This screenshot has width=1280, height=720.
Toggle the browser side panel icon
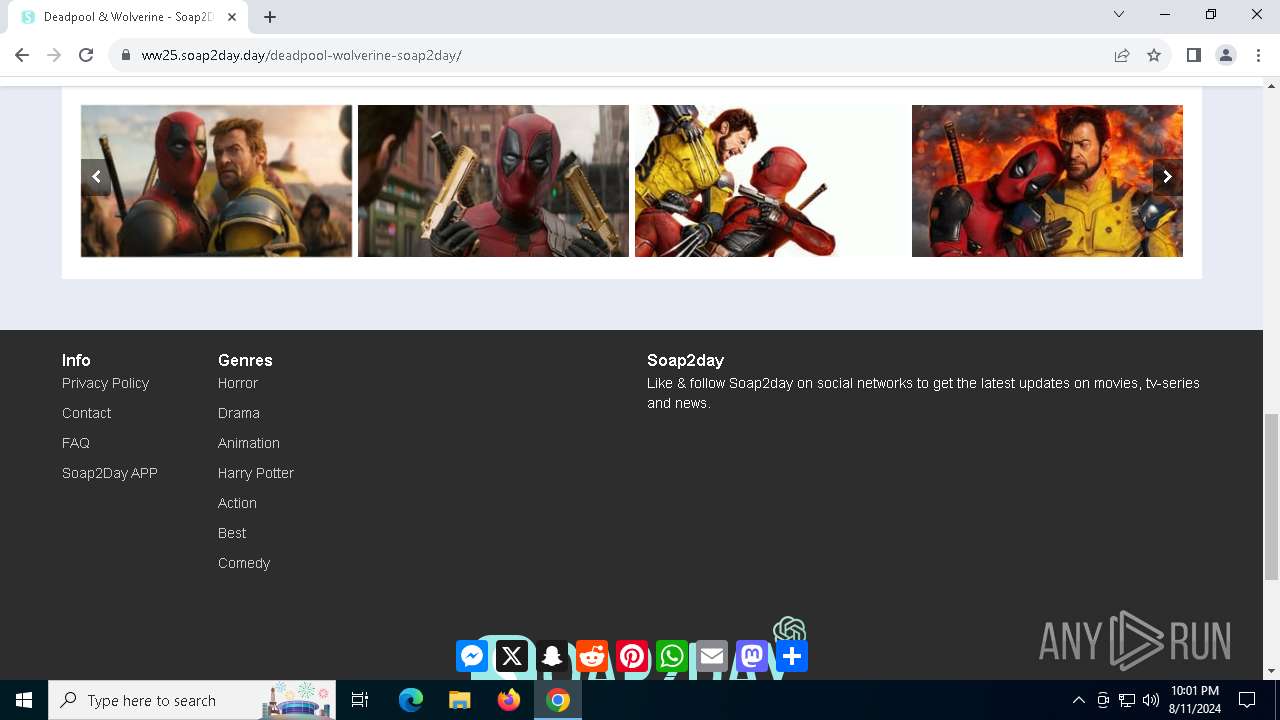[x=1193, y=55]
